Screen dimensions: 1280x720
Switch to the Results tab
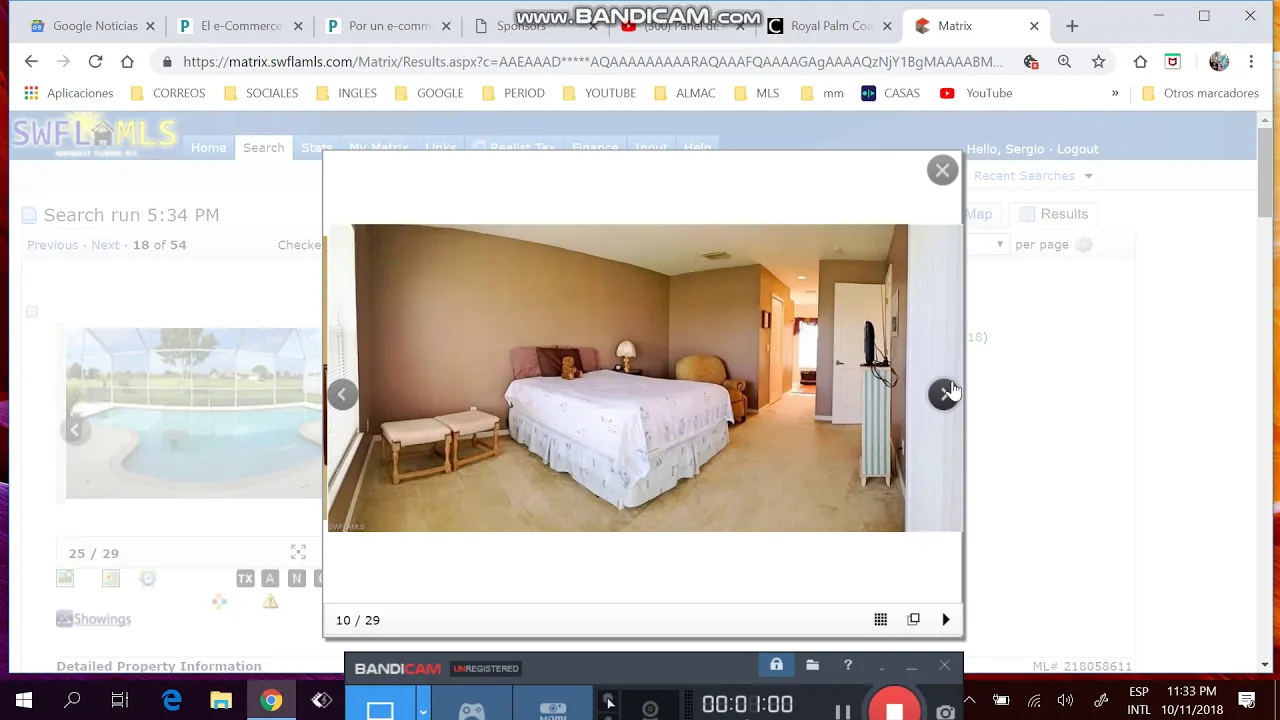1054,214
